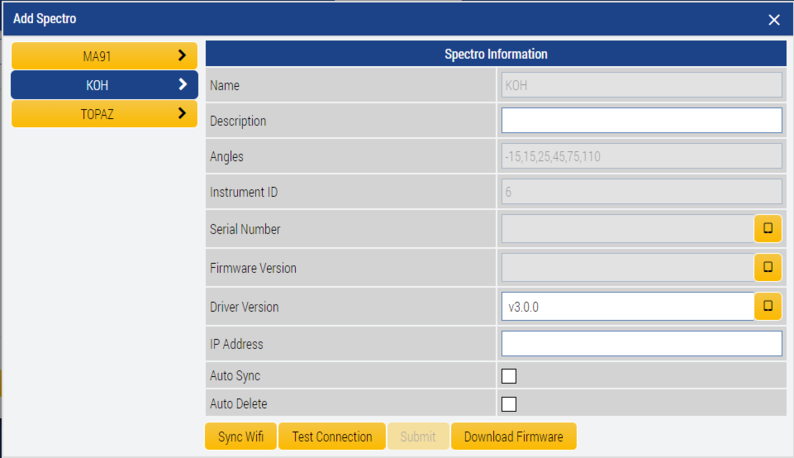Click the Test Connection button
Viewport: 794px width, 458px height.
331,437
